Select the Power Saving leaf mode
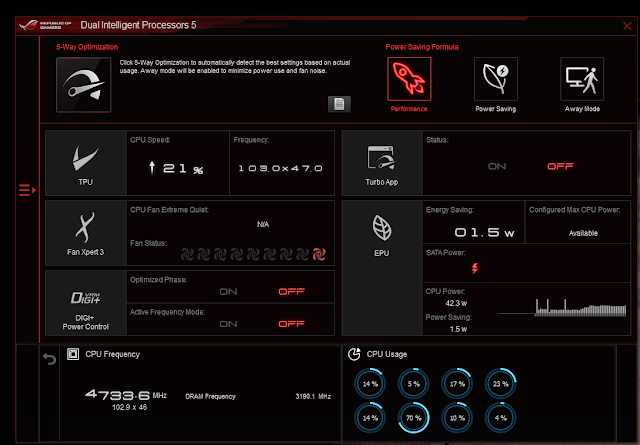This screenshot has width=640, height=445. [496, 79]
